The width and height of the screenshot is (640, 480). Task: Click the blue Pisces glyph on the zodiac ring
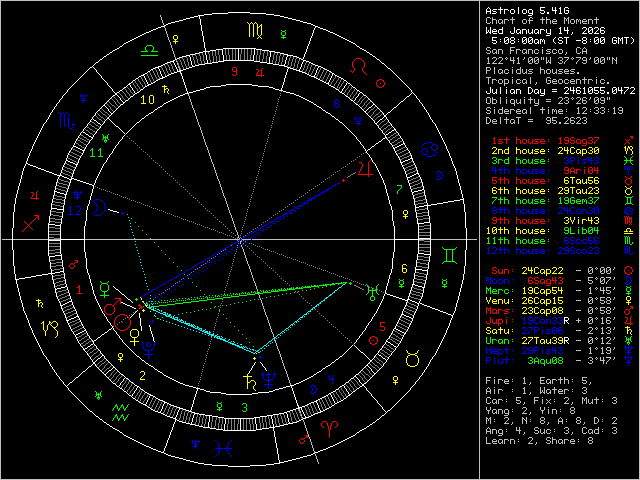(224, 448)
